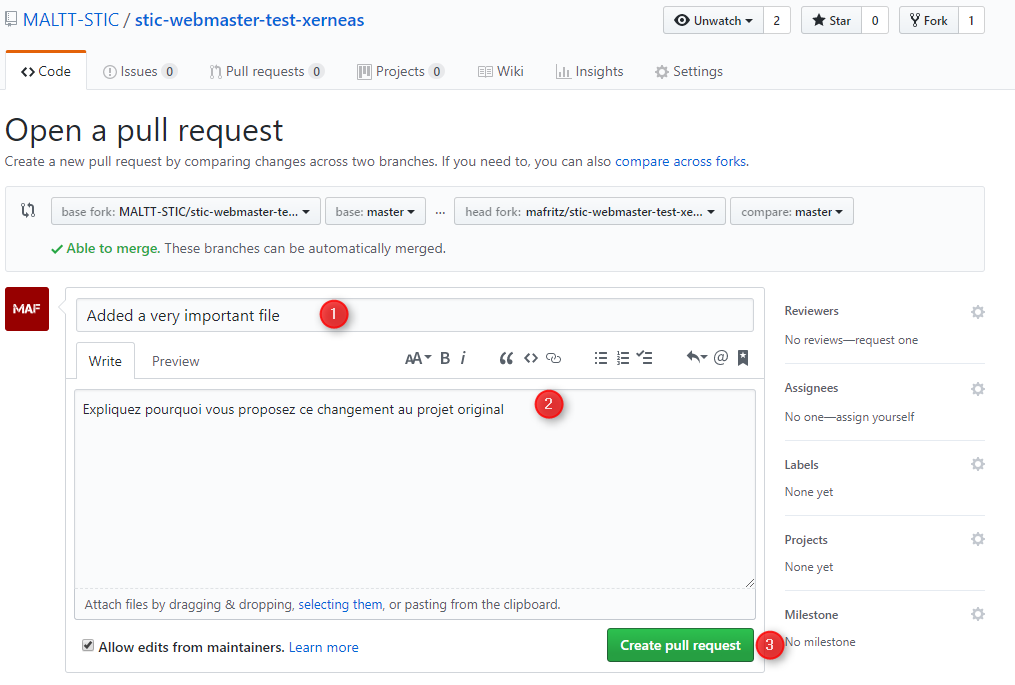Viewport: 1015px width, 685px height.
Task: Open the base fork dropdown
Action: 186,211
